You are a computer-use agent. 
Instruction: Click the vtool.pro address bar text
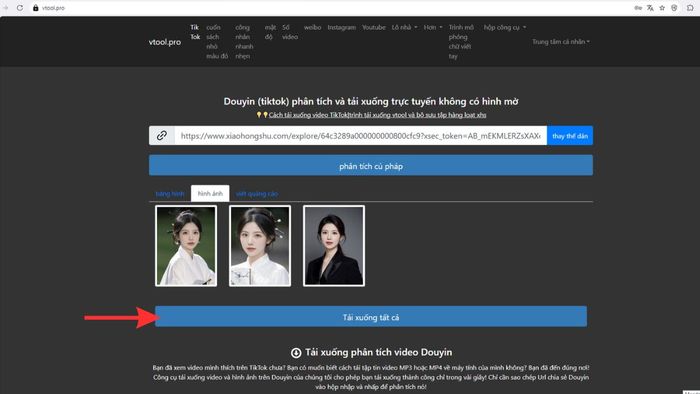[x=53, y=8]
